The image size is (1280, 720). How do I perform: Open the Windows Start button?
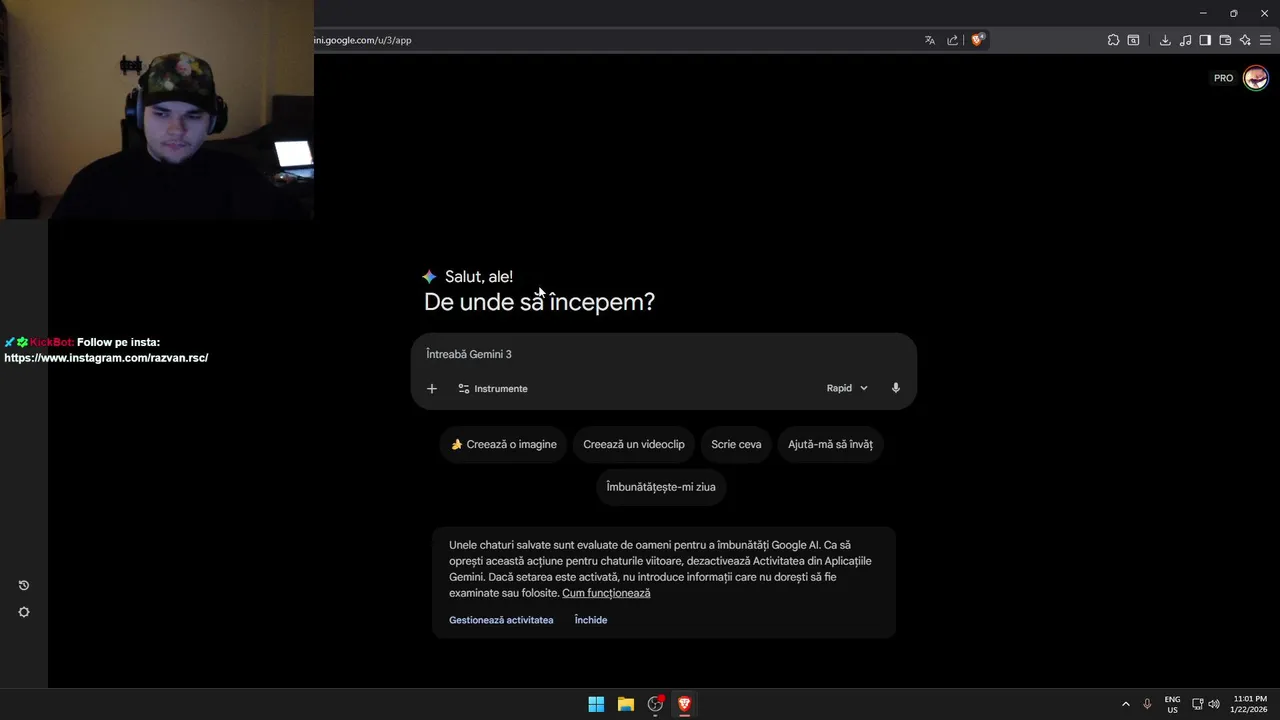point(596,704)
